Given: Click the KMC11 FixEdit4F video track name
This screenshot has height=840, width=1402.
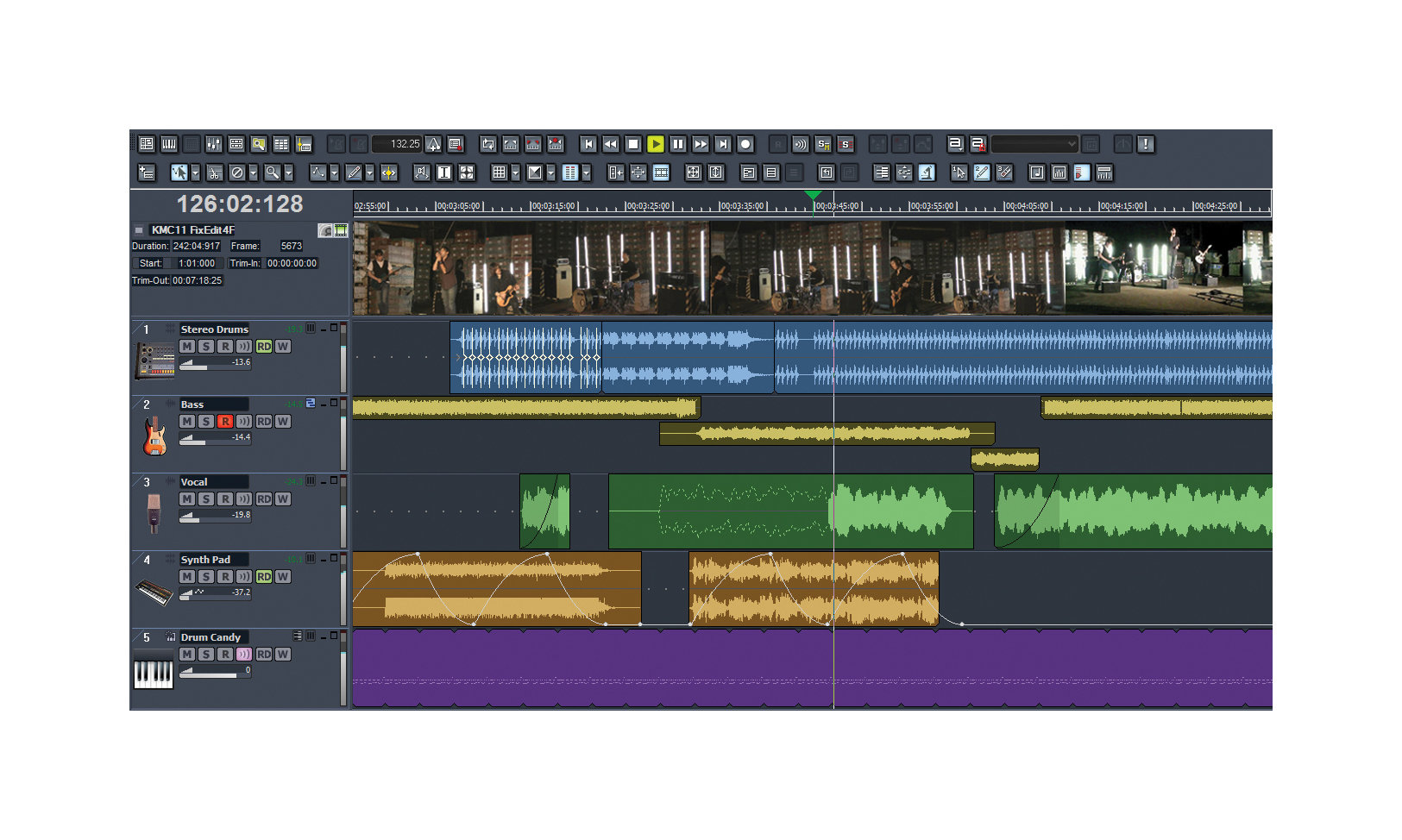Looking at the screenshot, I should 193,230.
